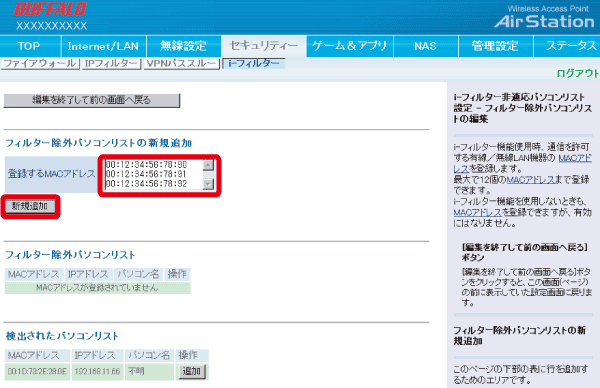Screen dimensions: 600x388
Task: Open the ファイアウォール sub-tab
Action: [40, 64]
